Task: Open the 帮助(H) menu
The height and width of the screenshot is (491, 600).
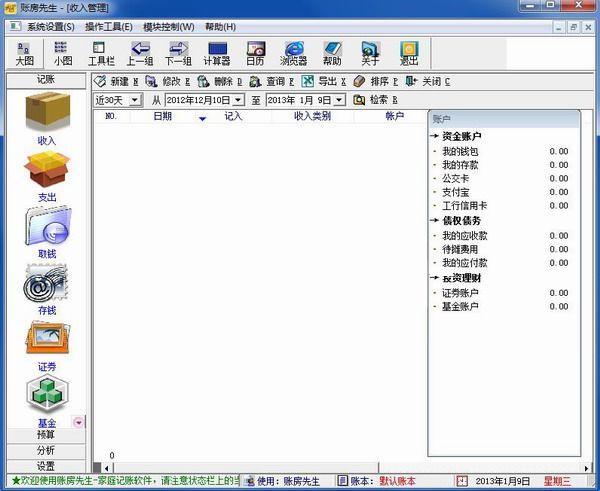Action: 220,27
